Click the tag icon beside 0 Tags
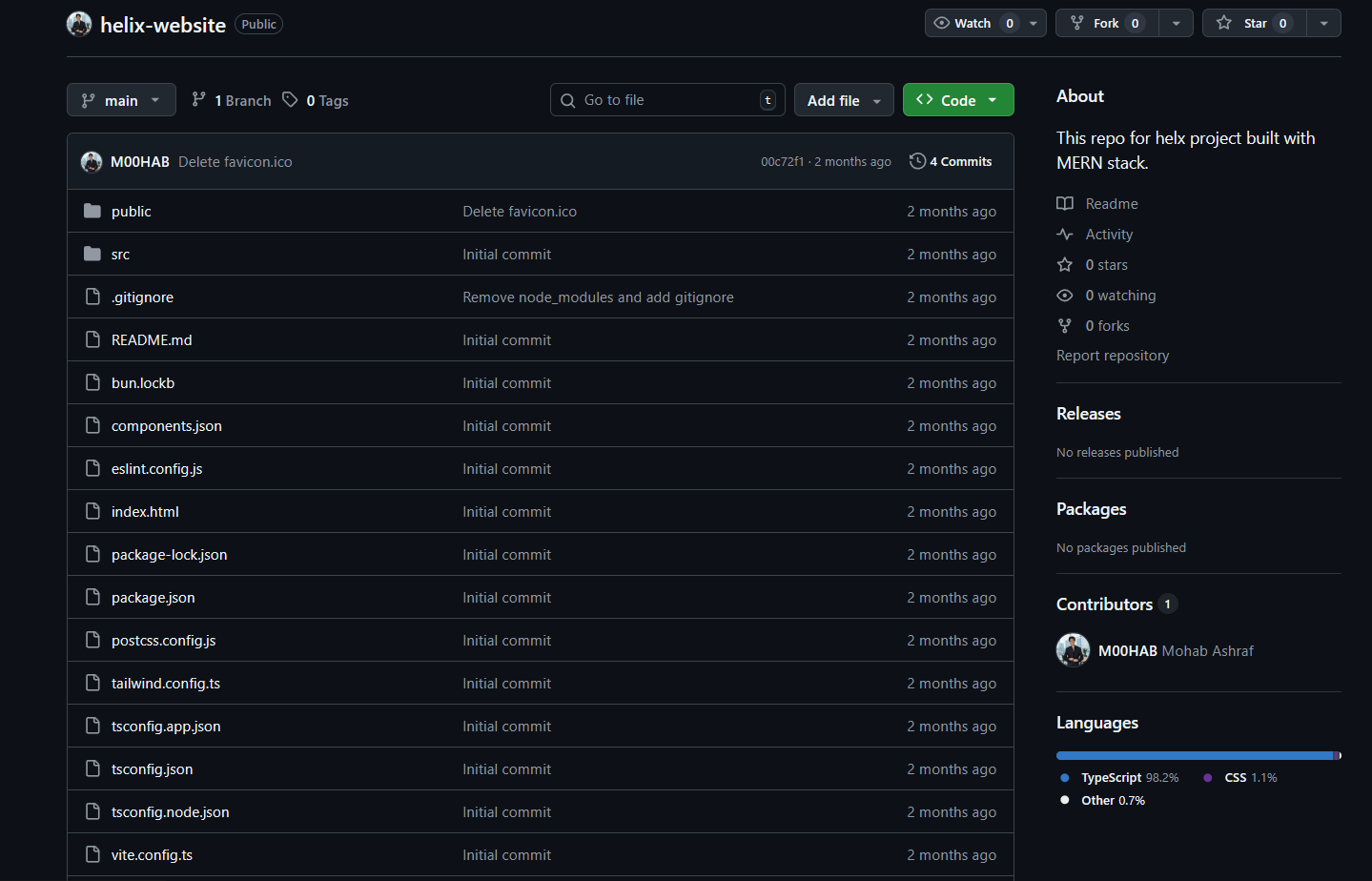Image resolution: width=1372 pixels, height=881 pixels. point(290,100)
